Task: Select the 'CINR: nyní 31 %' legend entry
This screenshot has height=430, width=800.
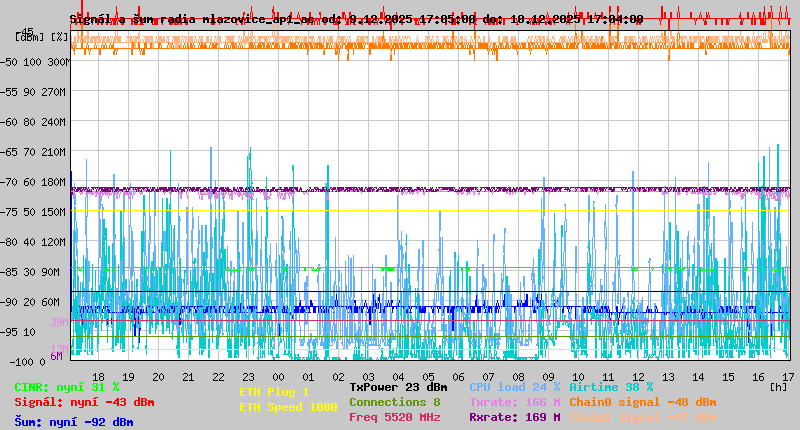Action: [x=67, y=387]
